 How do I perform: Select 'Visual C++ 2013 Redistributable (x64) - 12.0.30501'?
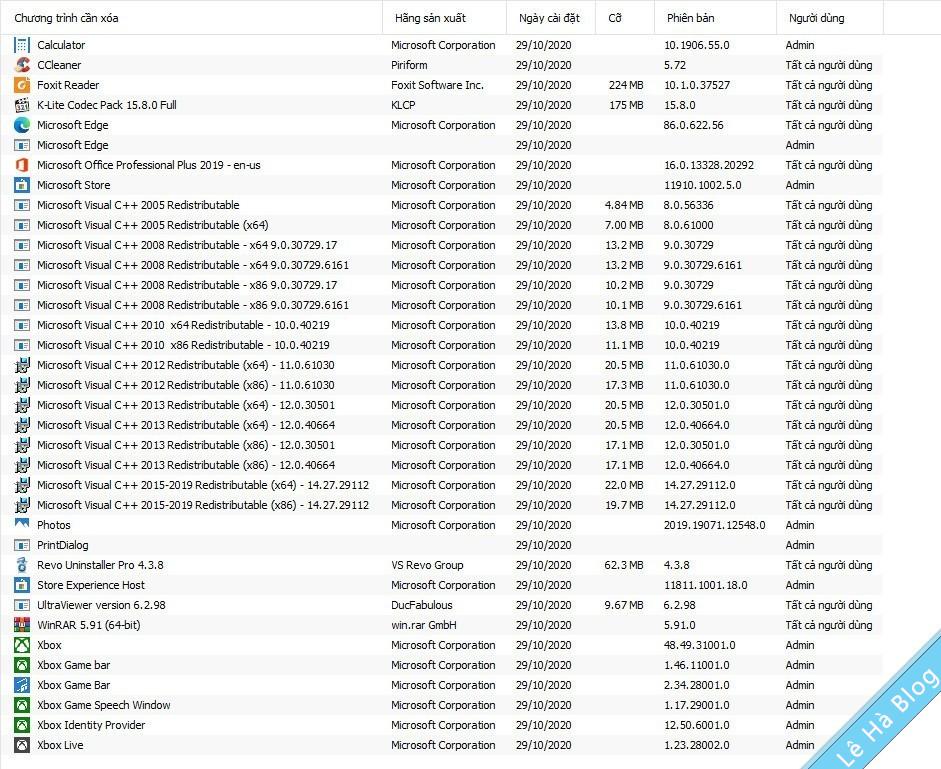click(185, 405)
